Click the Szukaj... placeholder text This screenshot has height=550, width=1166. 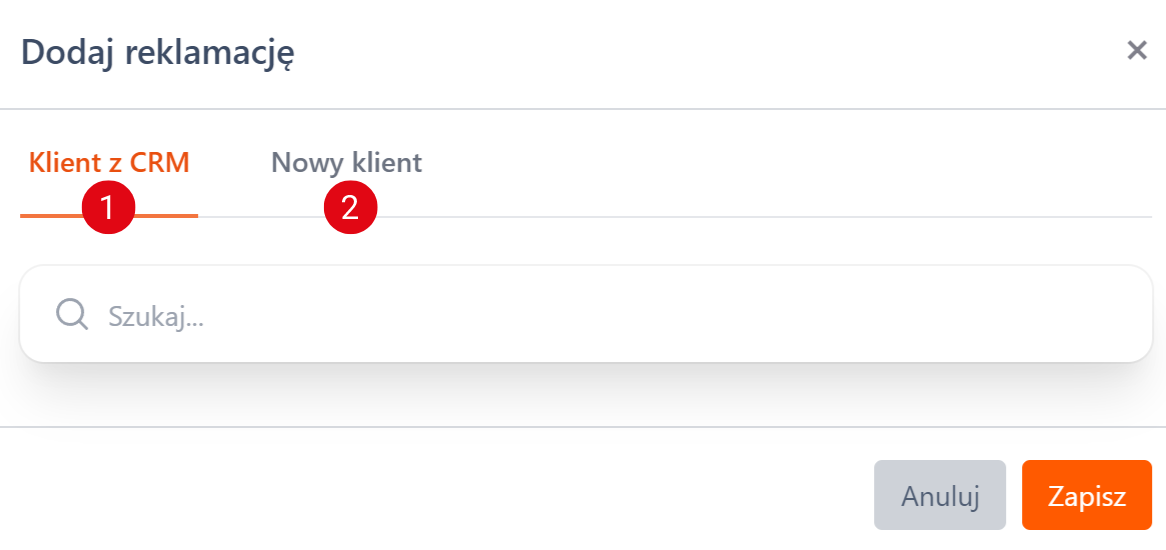coord(156,317)
